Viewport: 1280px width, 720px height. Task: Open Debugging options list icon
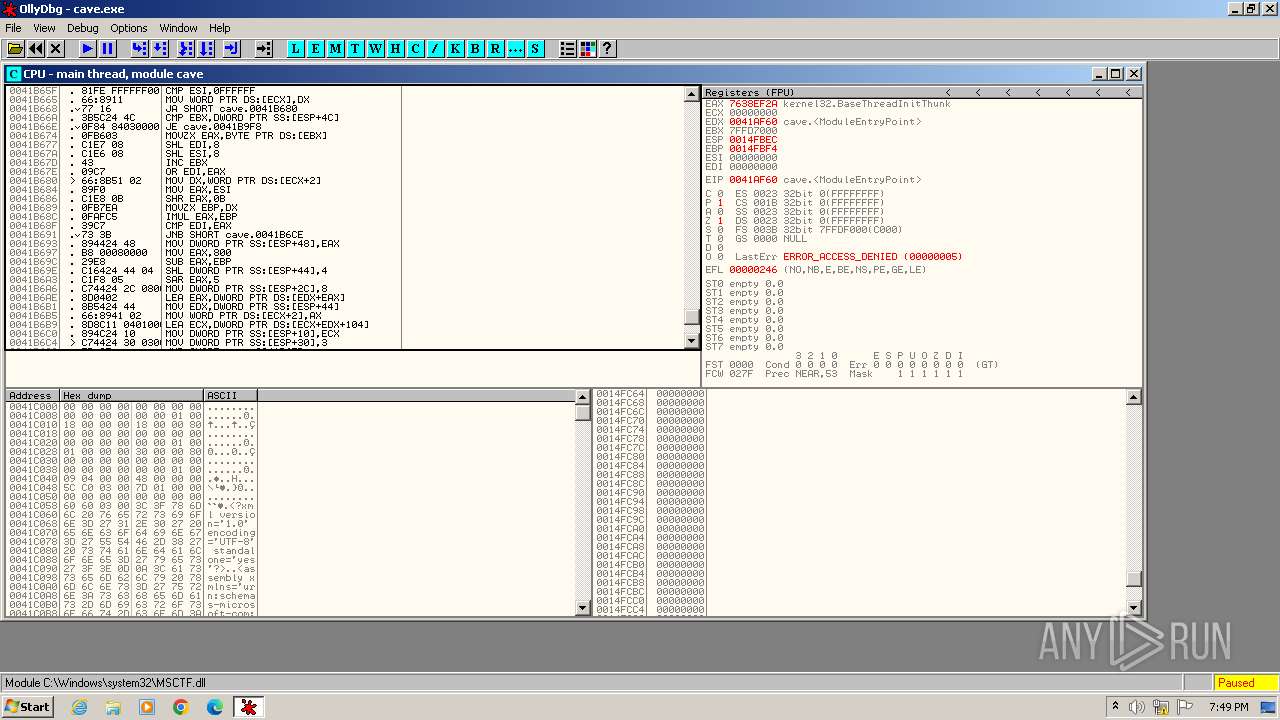pyautogui.click(x=568, y=48)
